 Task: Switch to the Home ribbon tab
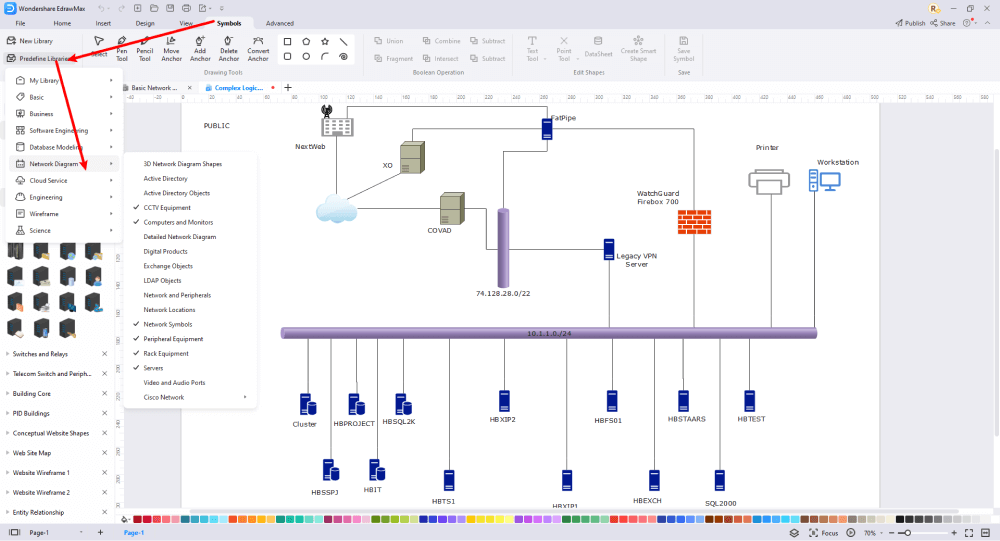click(62, 23)
